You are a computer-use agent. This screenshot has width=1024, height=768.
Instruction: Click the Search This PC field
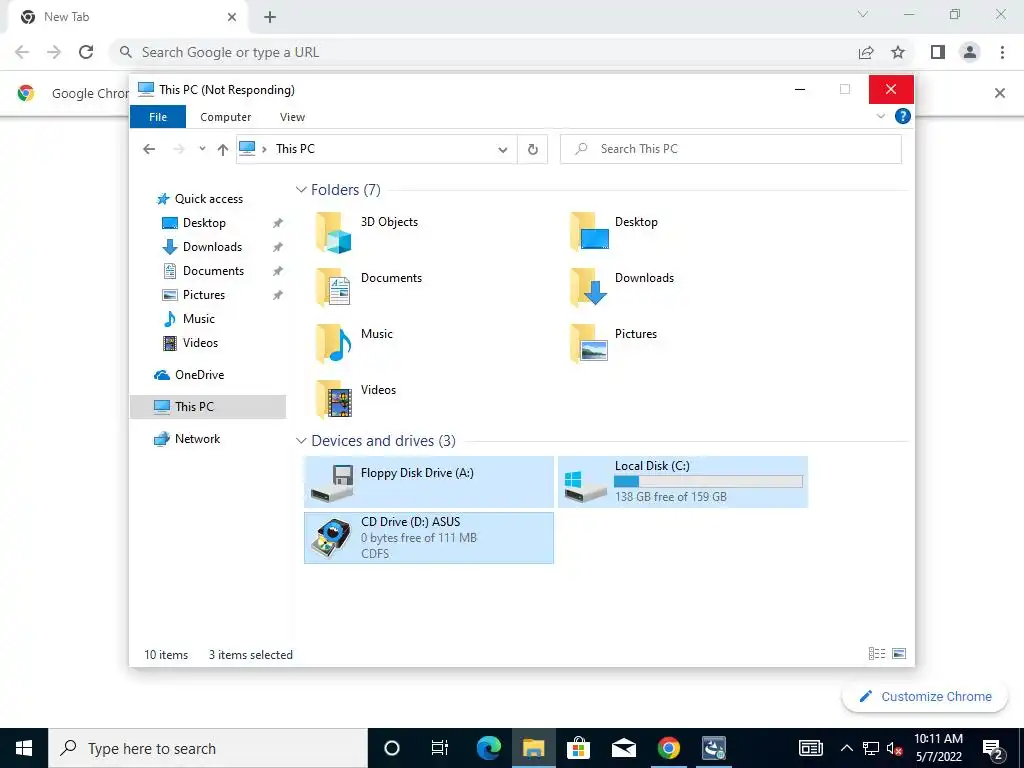[731, 150]
